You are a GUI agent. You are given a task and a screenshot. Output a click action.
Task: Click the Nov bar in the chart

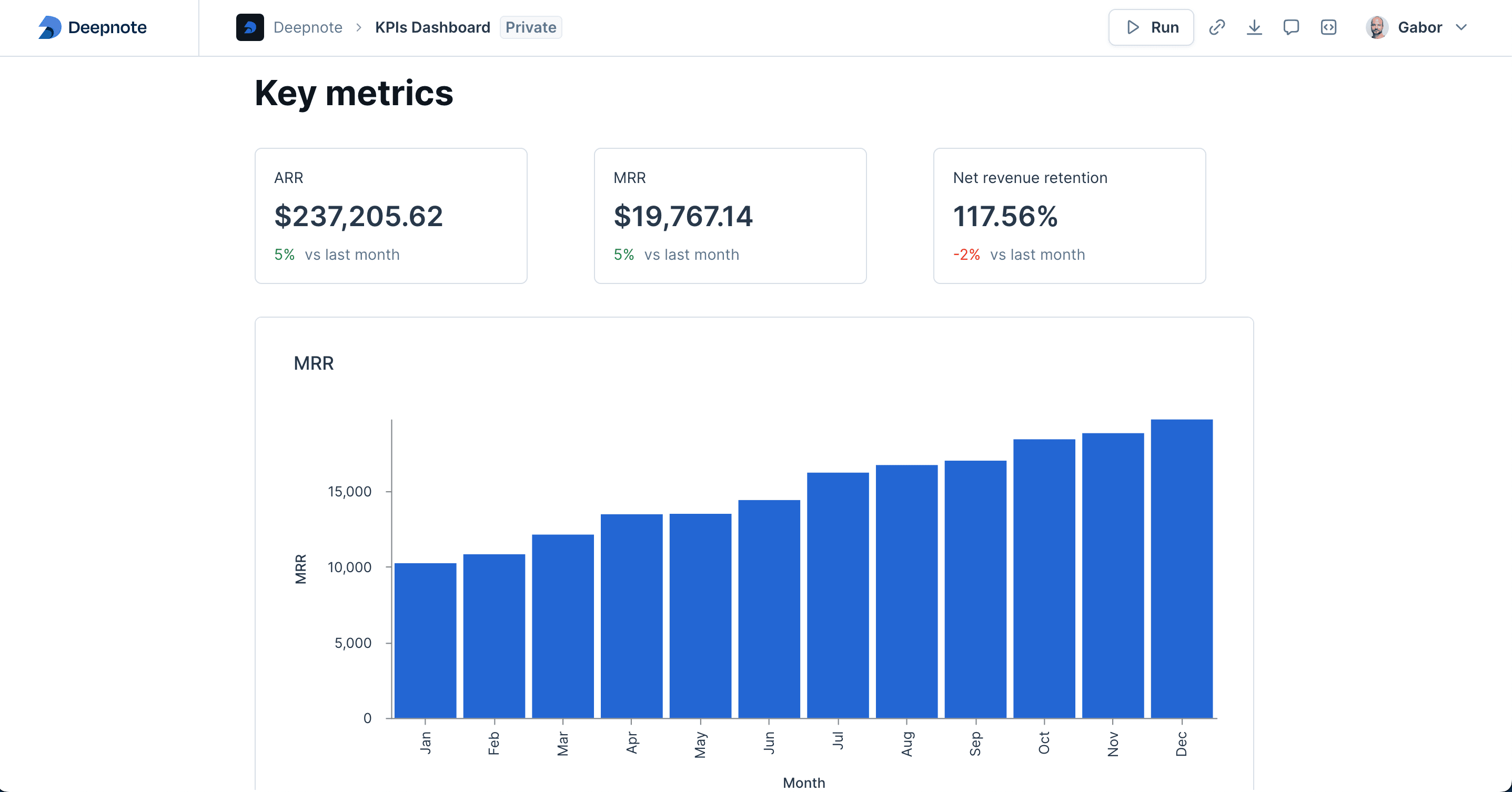point(1113,575)
